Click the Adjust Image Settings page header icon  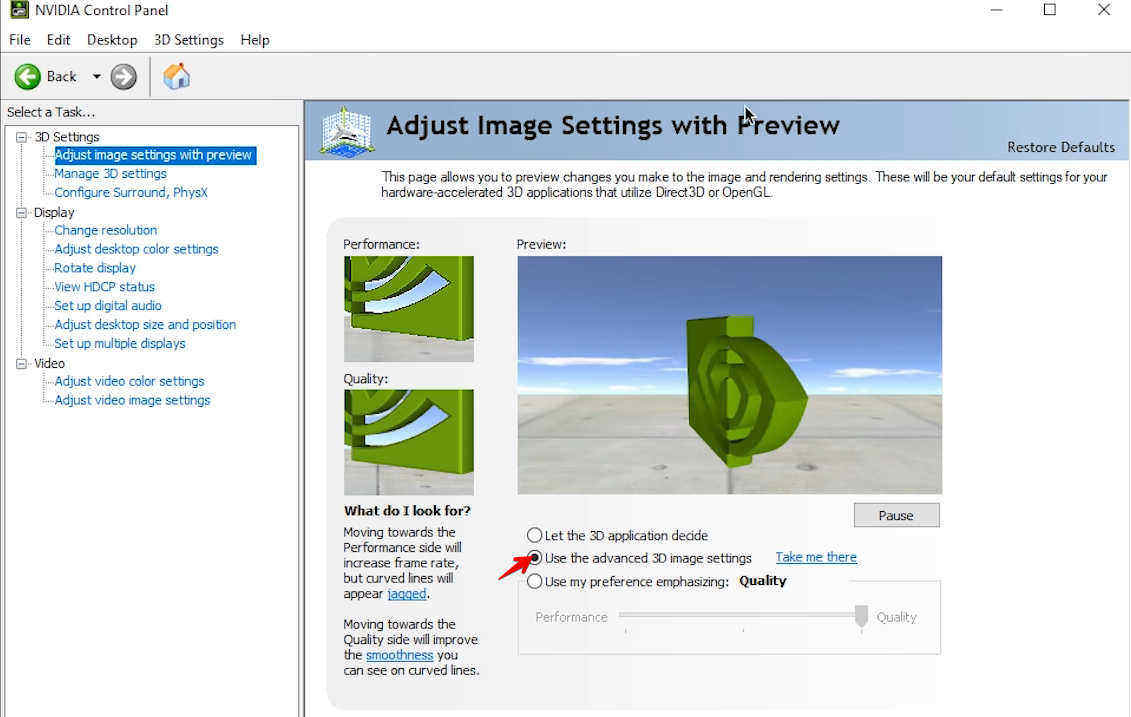[x=345, y=128]
